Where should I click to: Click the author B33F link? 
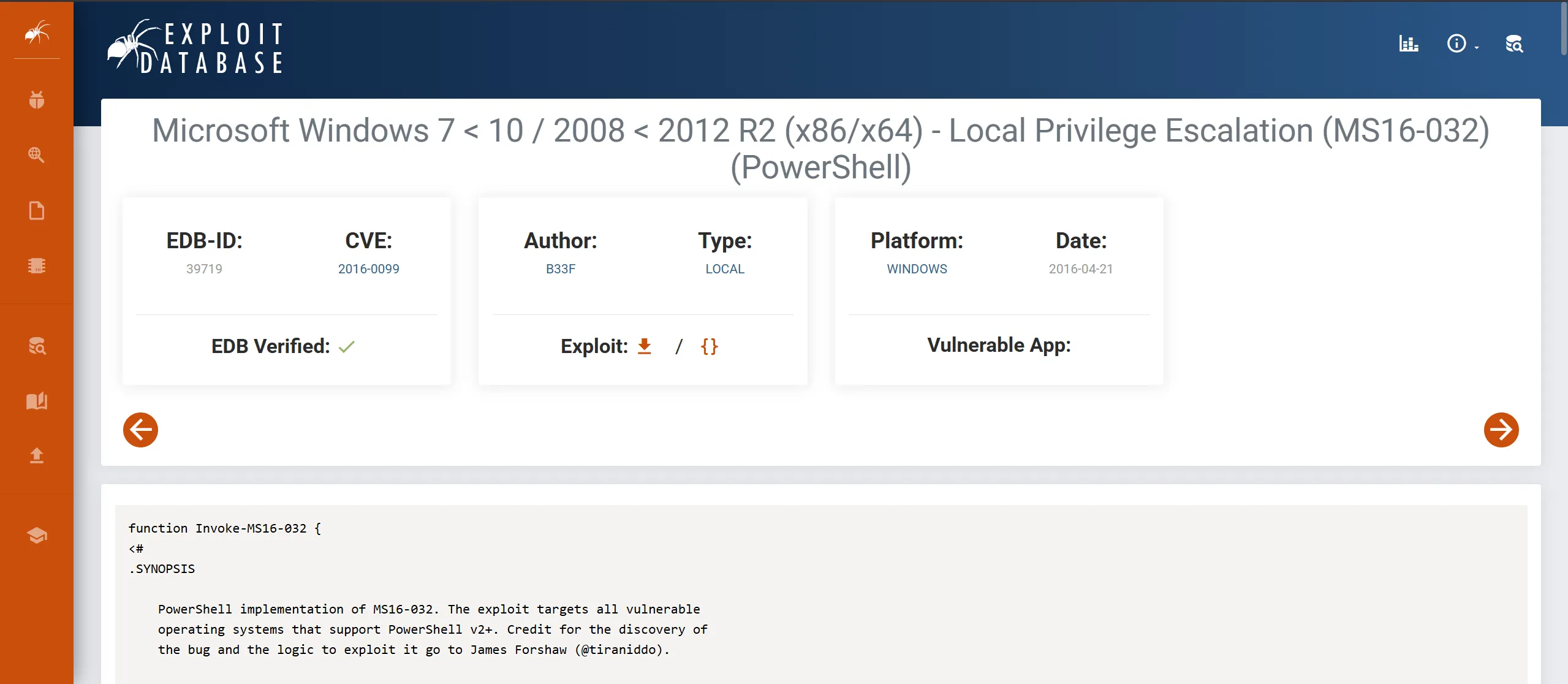coord(560,269)
